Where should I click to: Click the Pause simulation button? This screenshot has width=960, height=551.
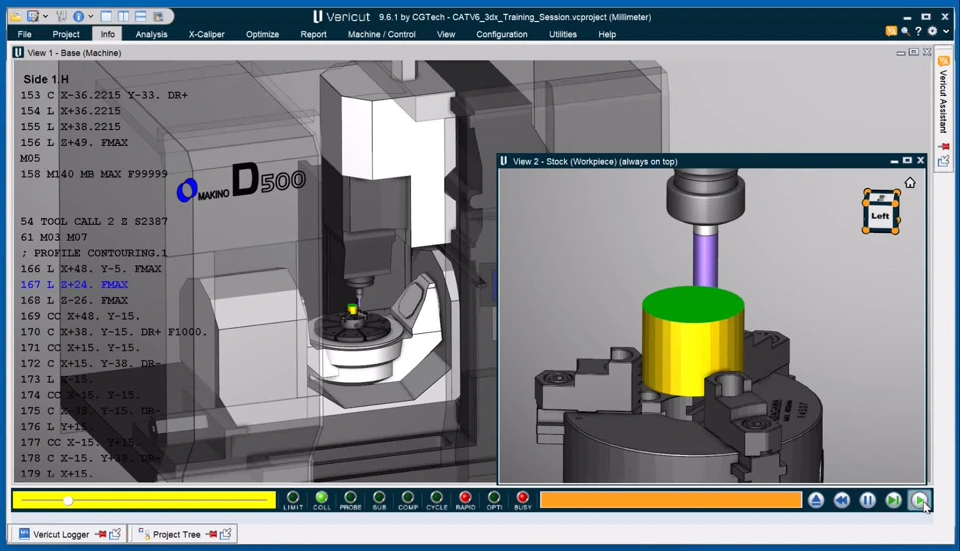tap(868, 500)
